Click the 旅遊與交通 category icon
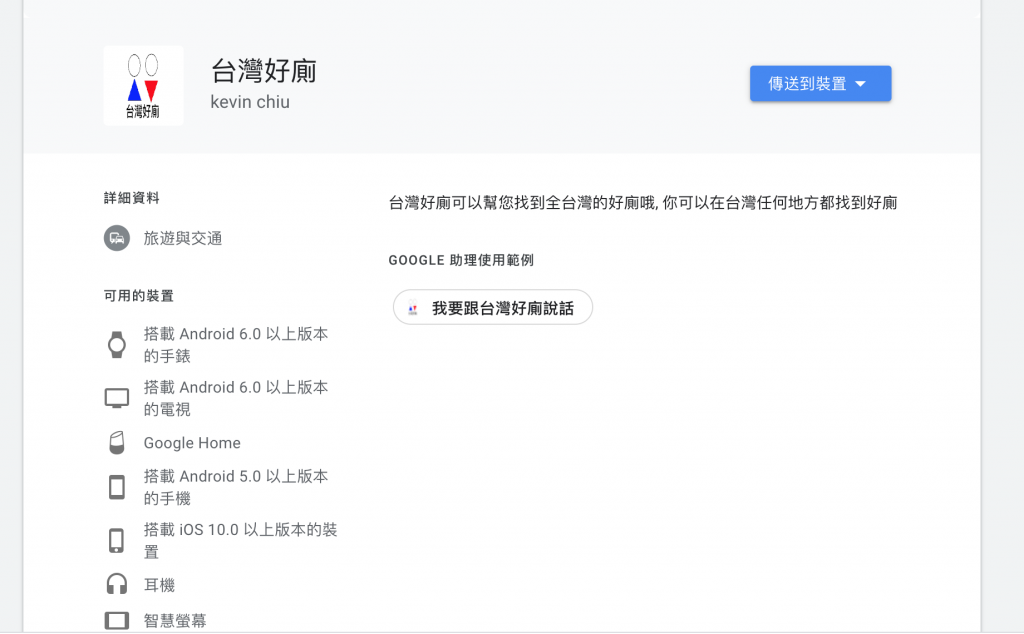The height and width of the screenshot is (634, 1024). pyautogui.click(x=117, y=238)
